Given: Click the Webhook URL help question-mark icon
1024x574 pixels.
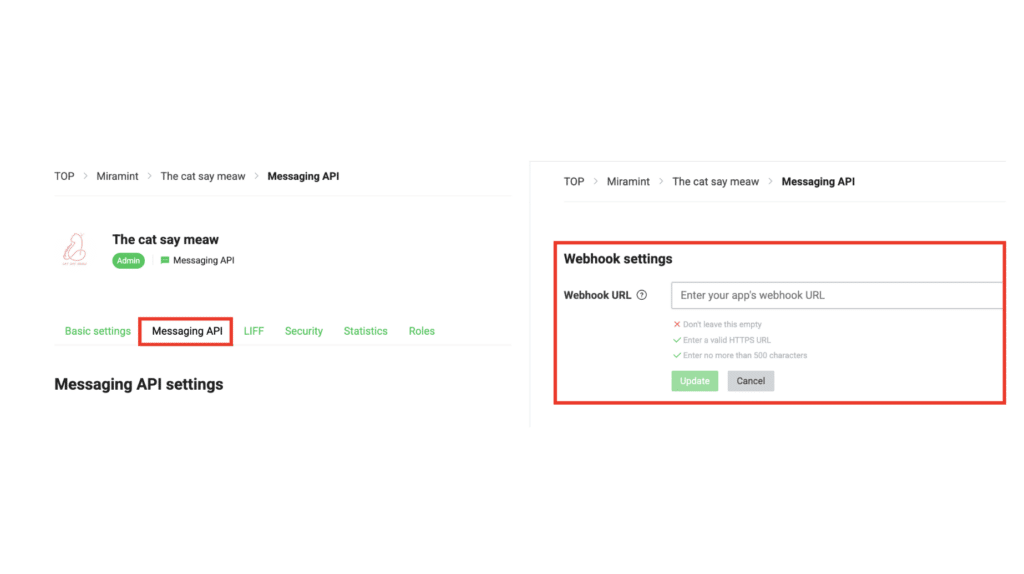Looking at the screenshot, I should (x=641, y=295).
